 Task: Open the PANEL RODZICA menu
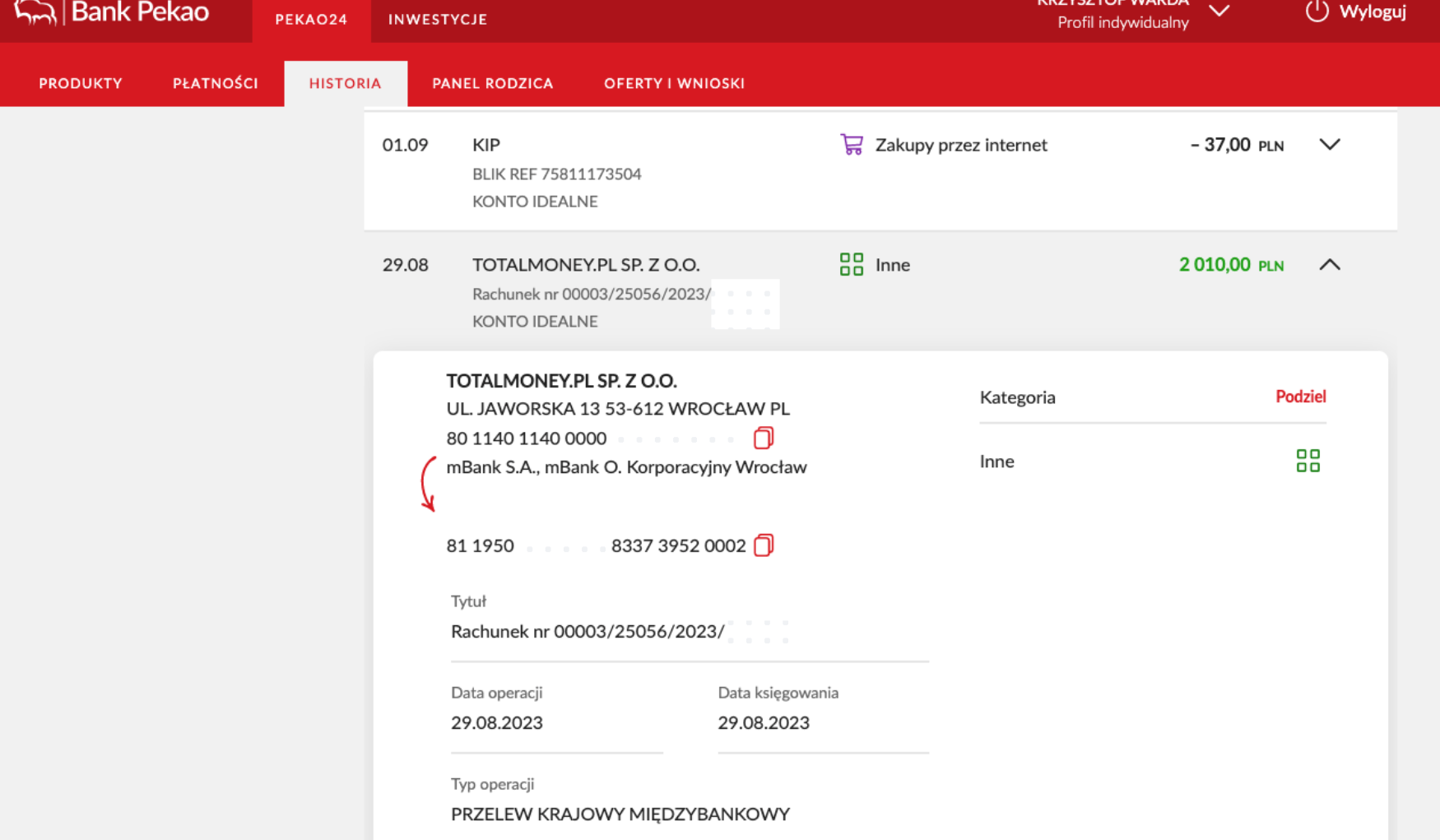coord(493,83)
